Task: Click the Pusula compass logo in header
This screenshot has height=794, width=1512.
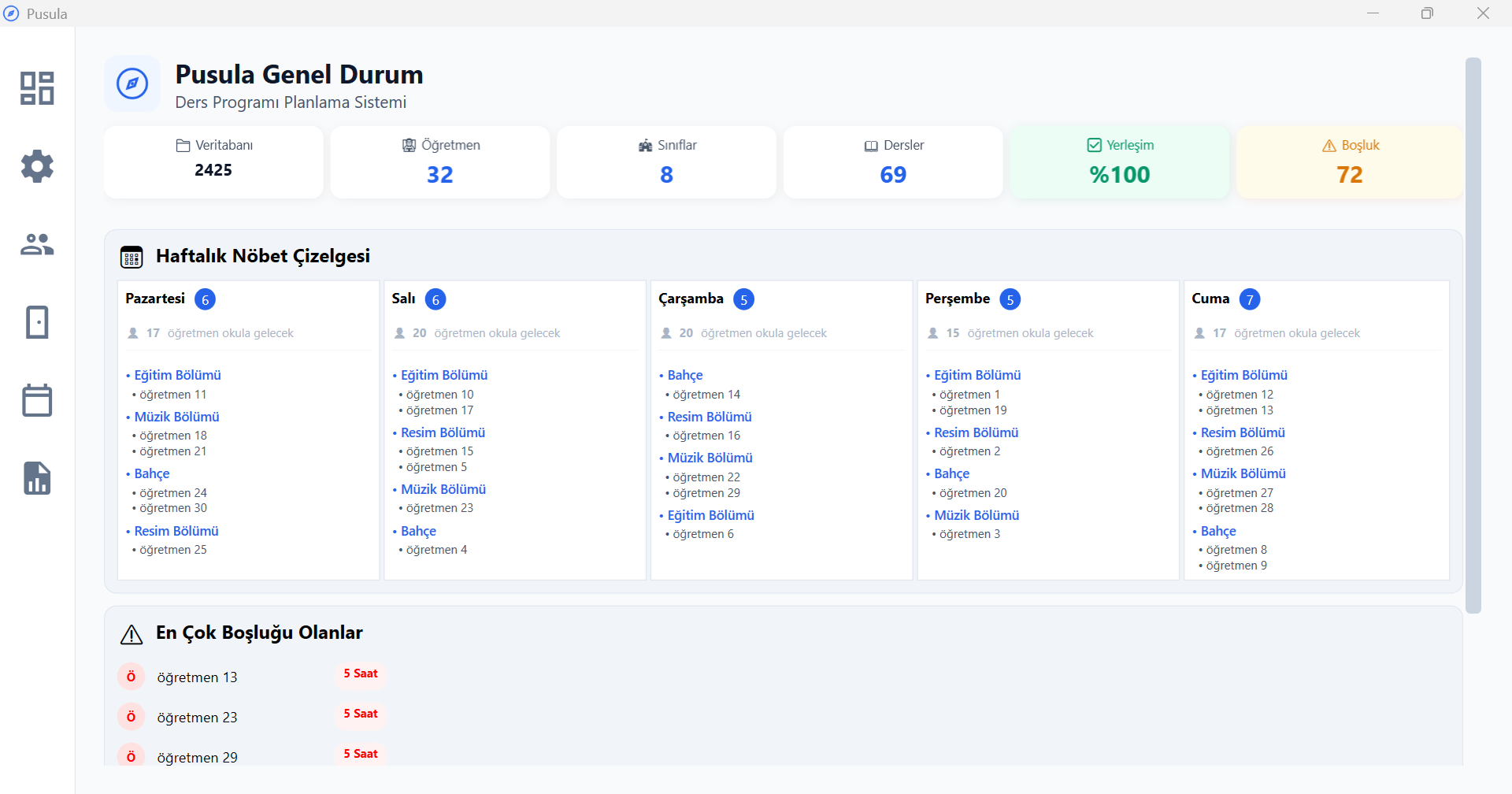Action: click(x=132, y=83)
